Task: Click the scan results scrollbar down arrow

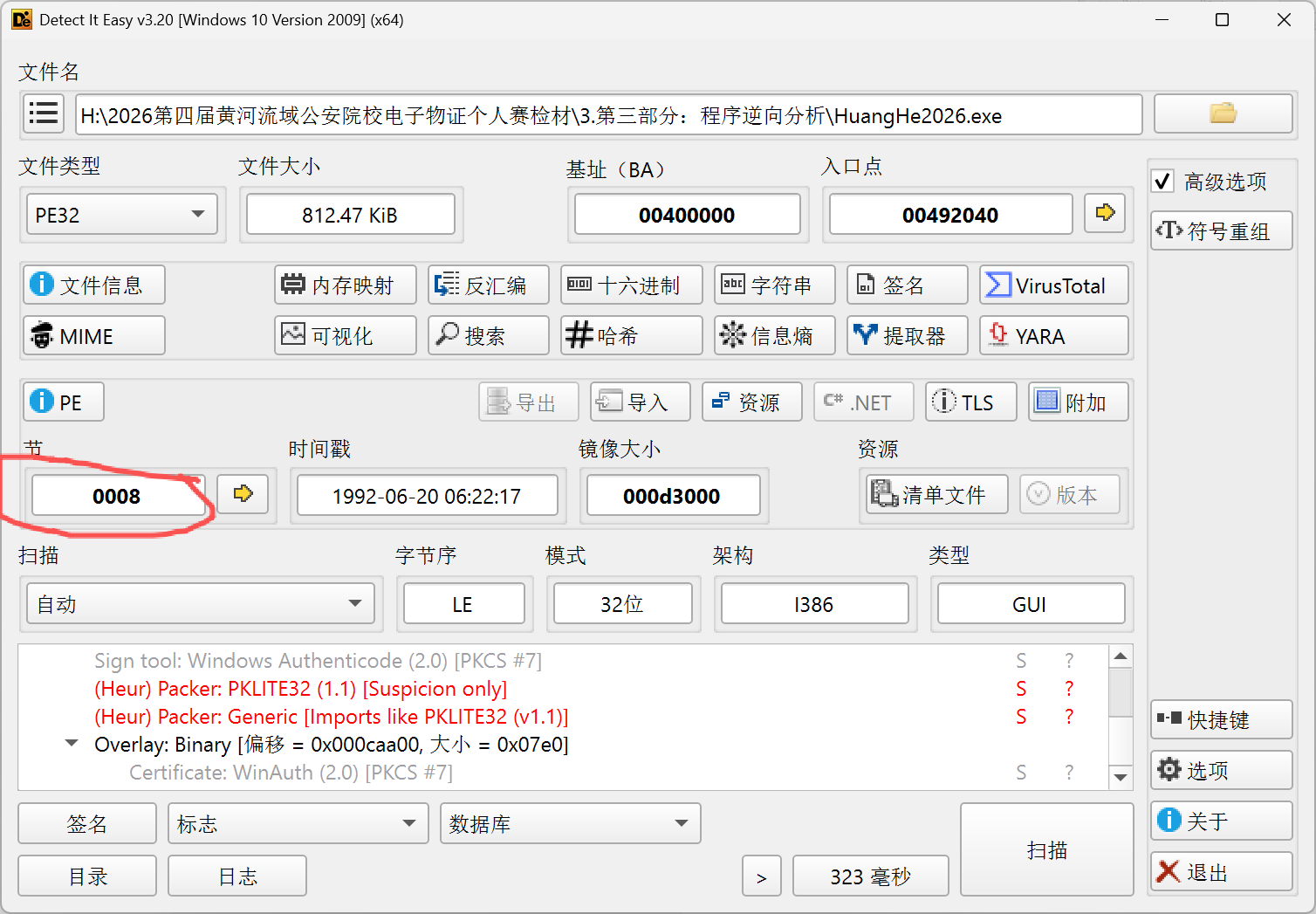Action: click(1121, 776)
